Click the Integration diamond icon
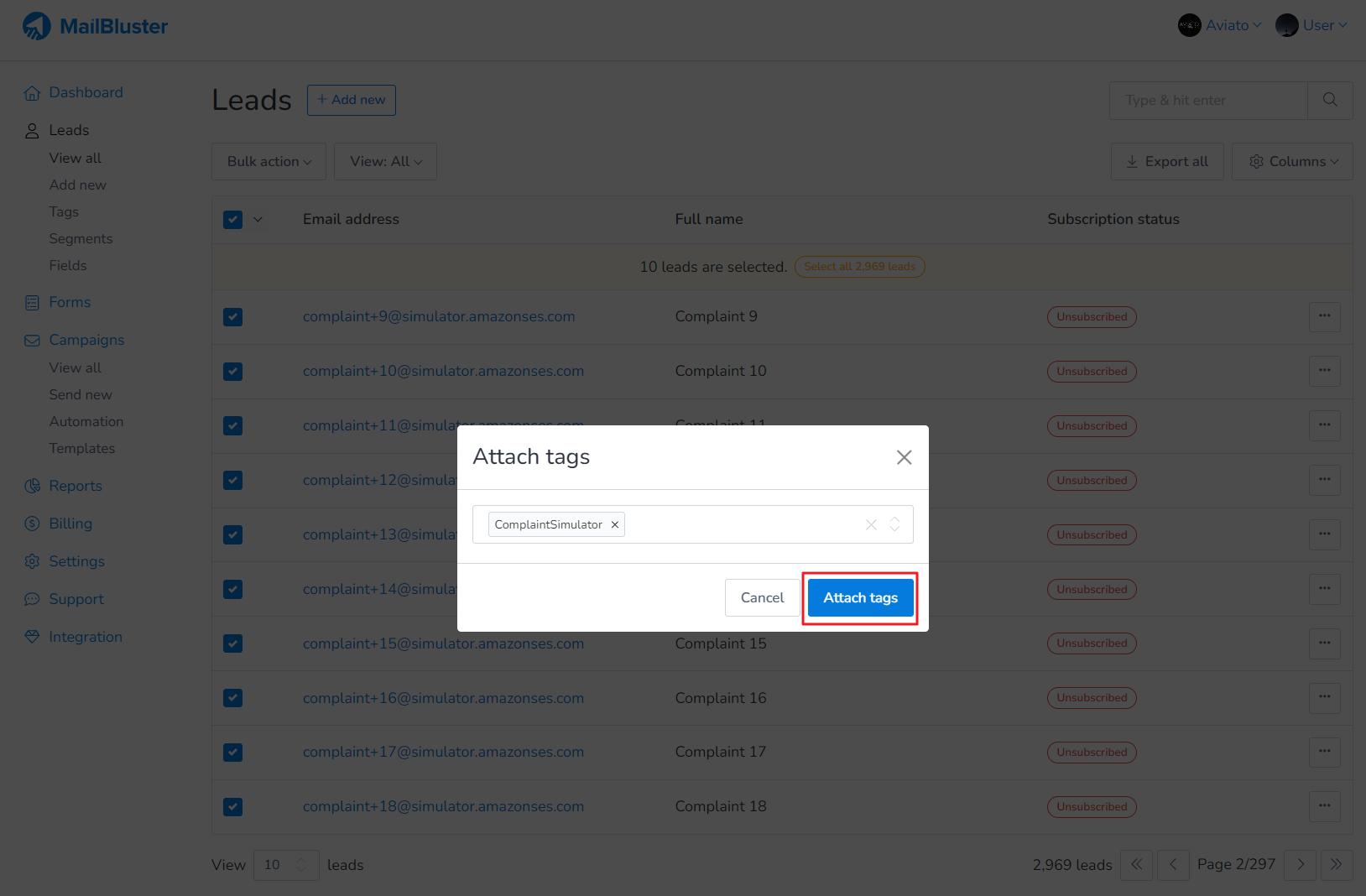The height and width of the screenshot is (896, 1366). tap(32, 637)
